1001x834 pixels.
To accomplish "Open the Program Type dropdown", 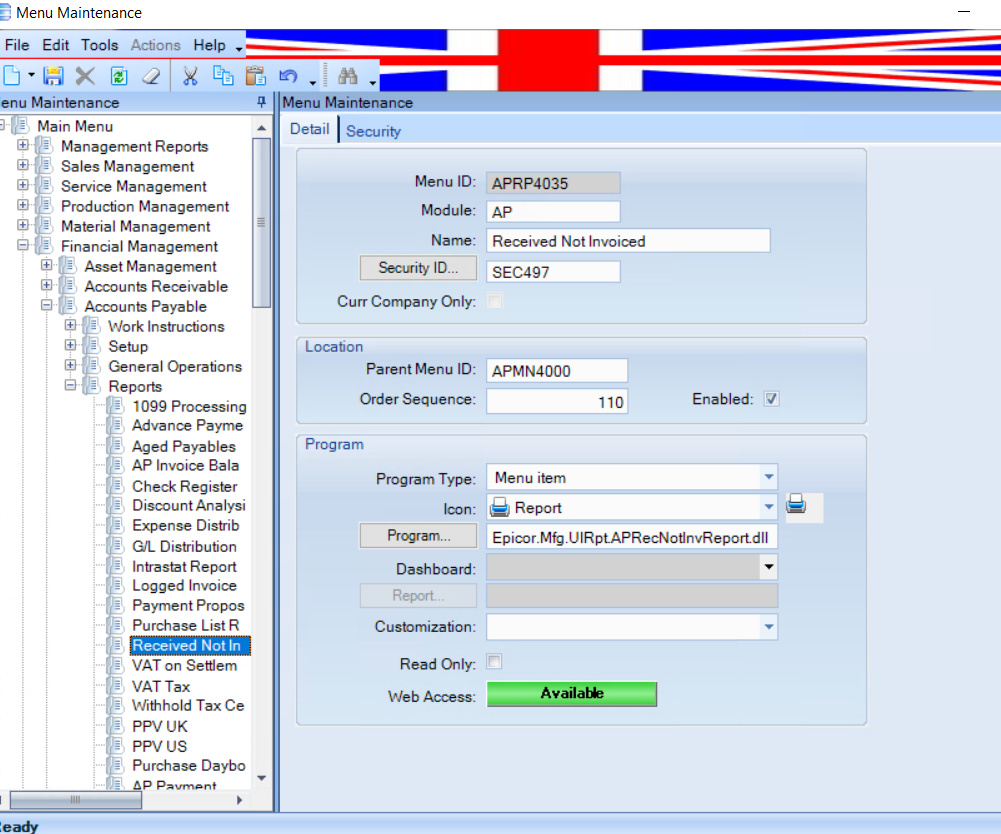I will 769,477.
